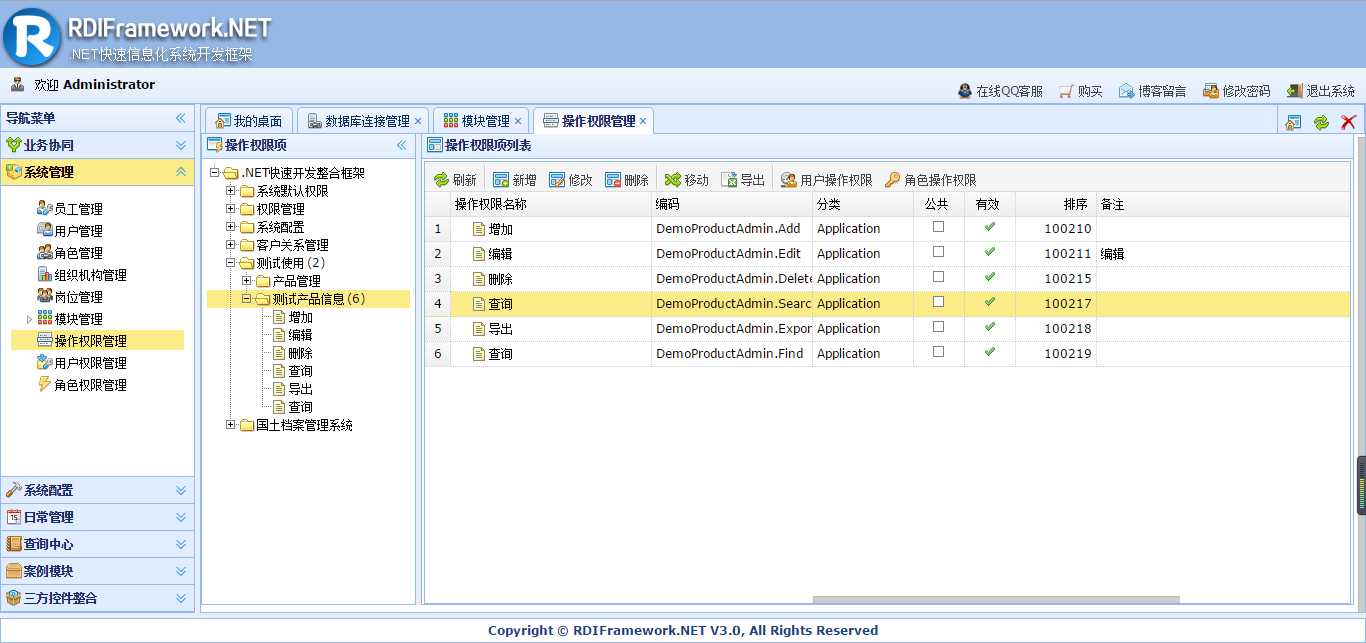Close the 操作权限管理 tab
The width and height of the screenshot is (1366, 643).
[643, 121]
